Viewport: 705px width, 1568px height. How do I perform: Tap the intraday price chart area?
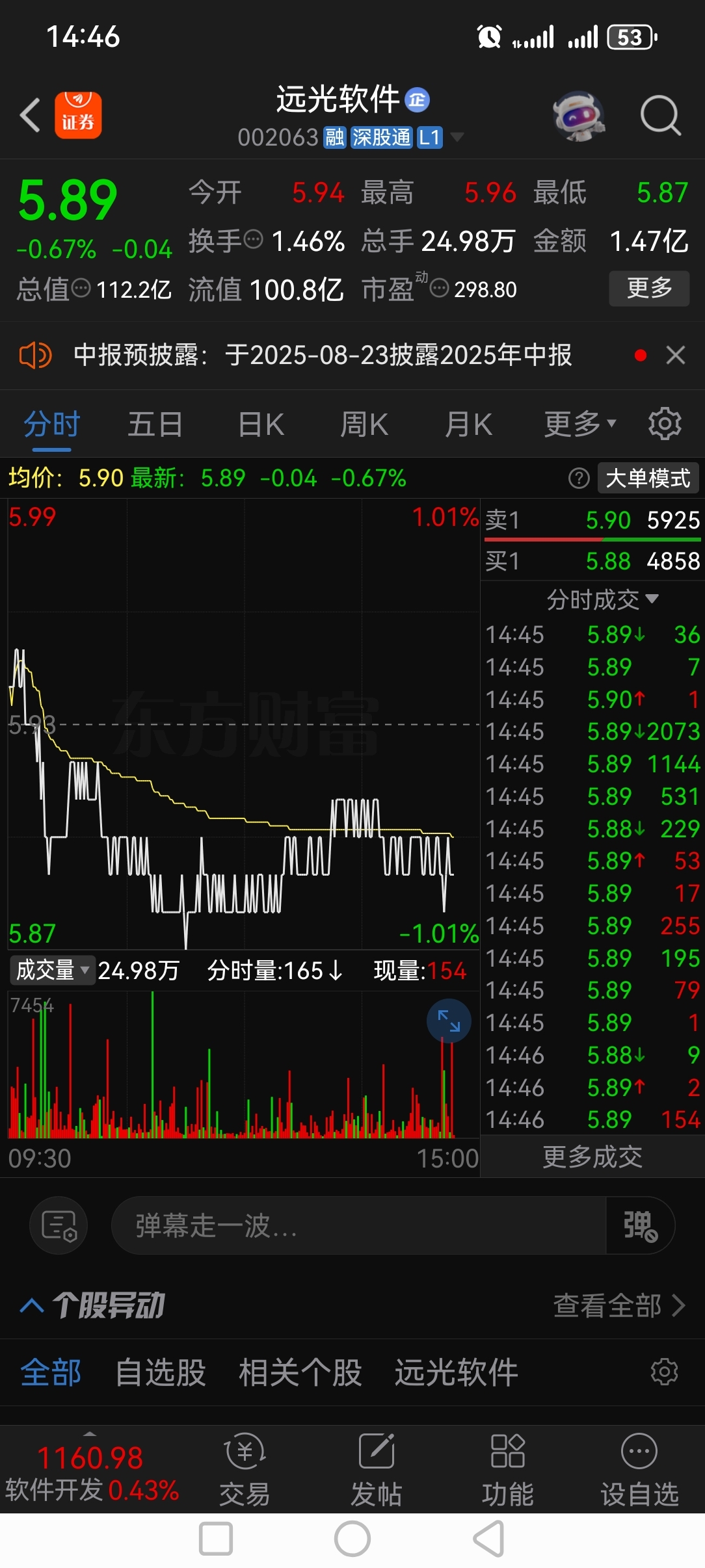coord(244,724)
